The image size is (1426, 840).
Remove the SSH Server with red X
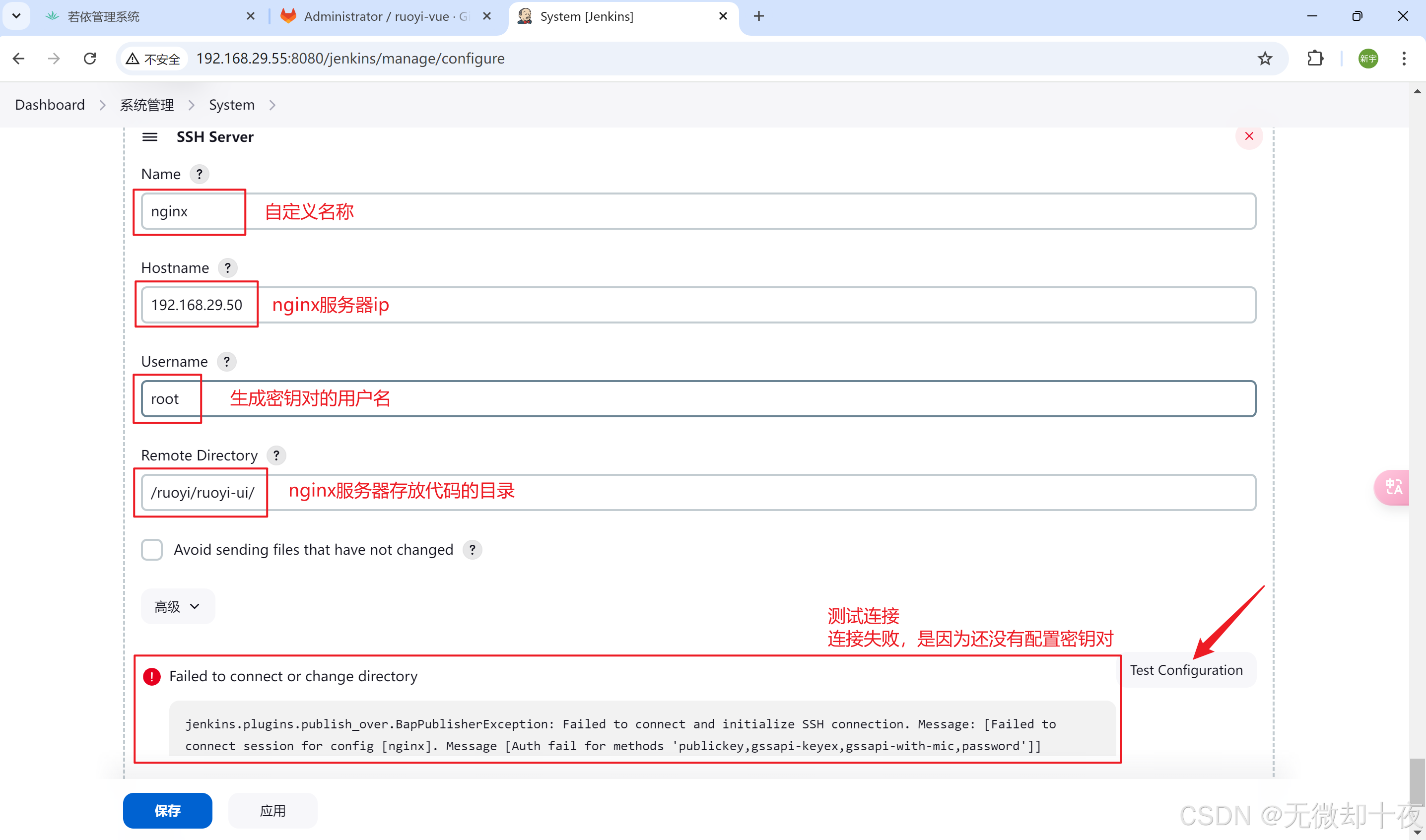(x=1249, y=136)
